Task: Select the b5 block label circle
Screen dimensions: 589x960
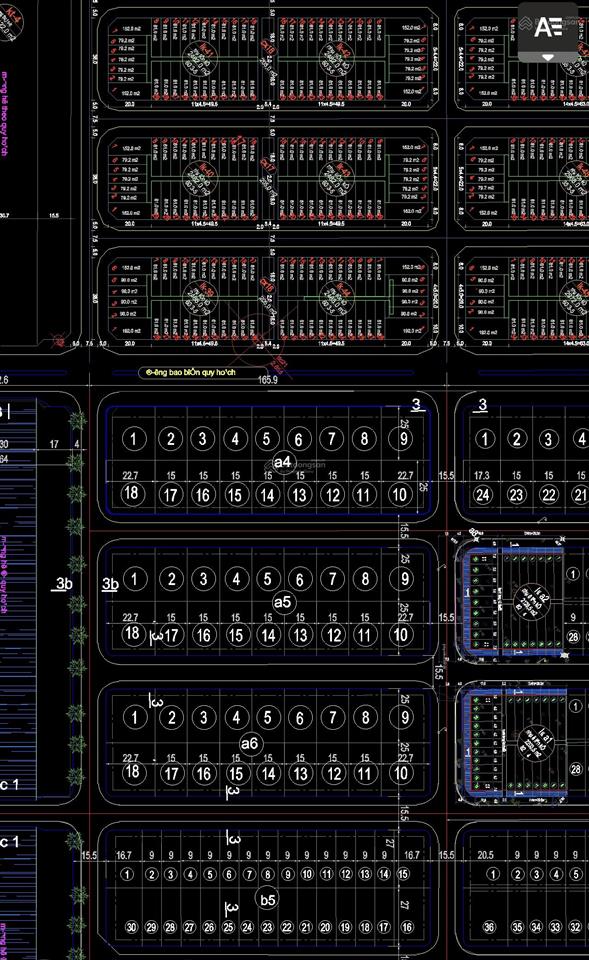Action: 268,900
